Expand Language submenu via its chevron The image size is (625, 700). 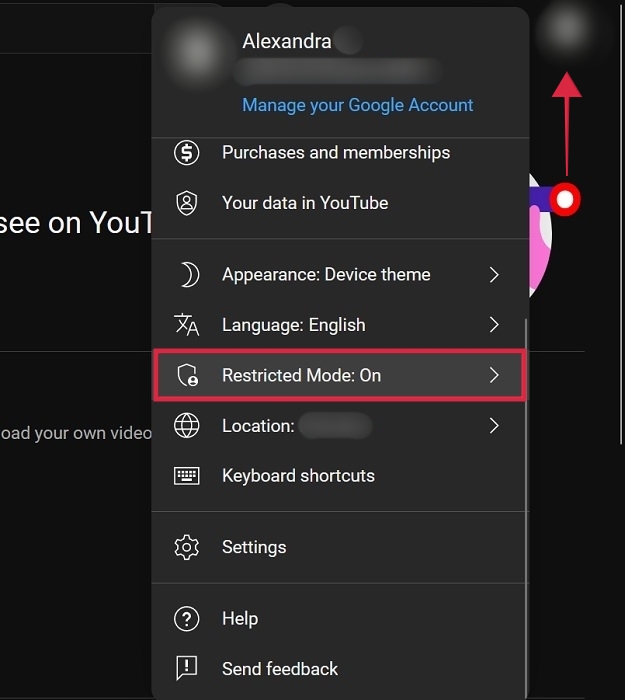tap(494, 325)
